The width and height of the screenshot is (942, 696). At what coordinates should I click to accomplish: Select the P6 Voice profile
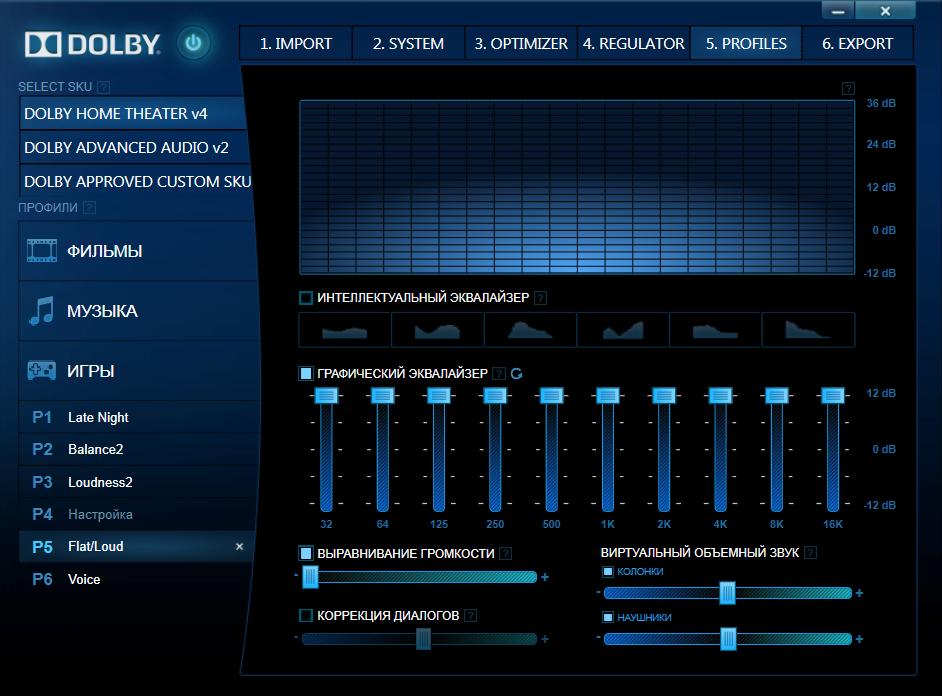tap(136, 579)
